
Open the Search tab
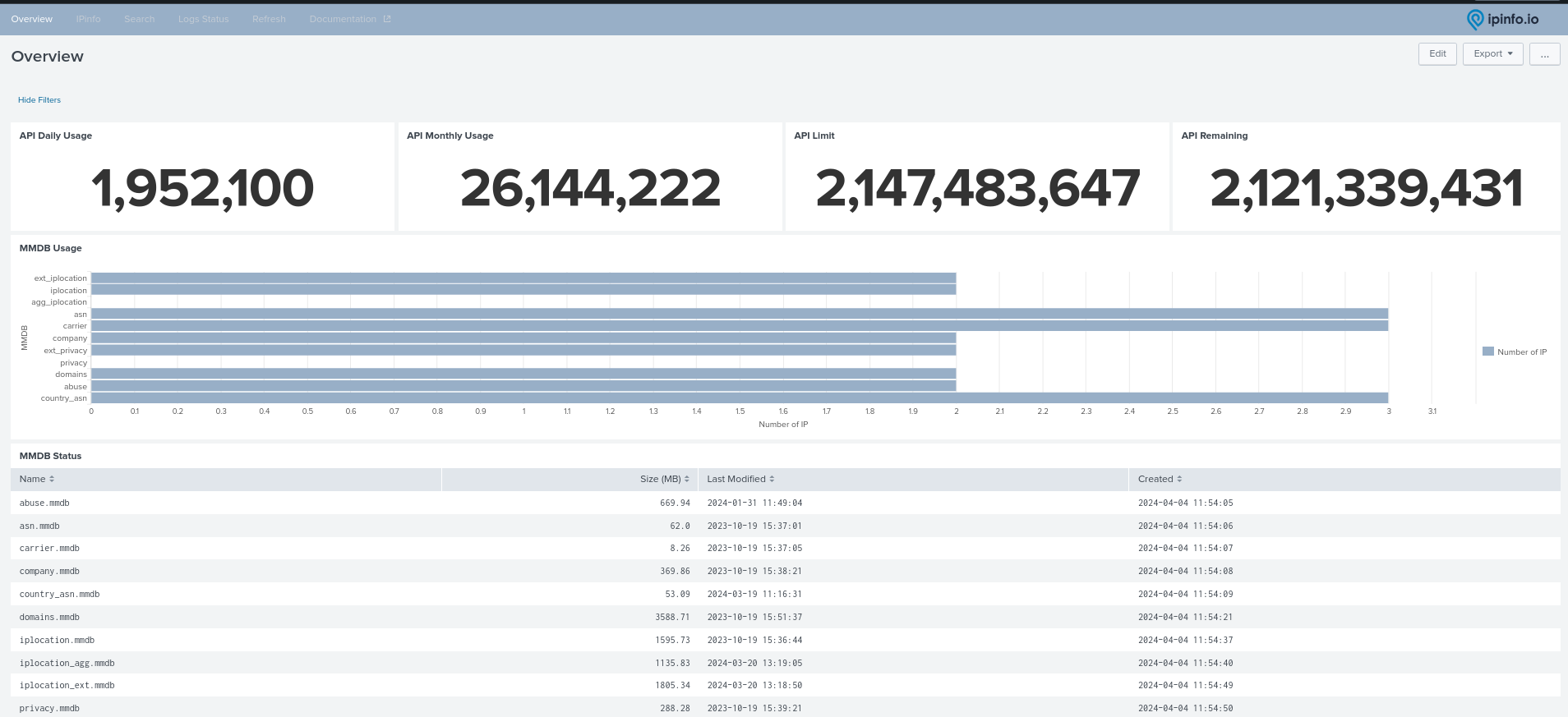coord(139,19)
